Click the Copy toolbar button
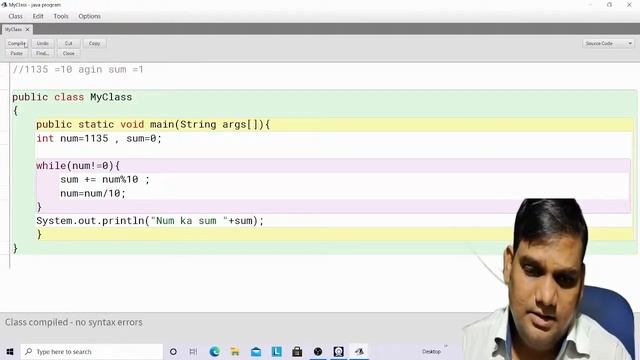Viewport: 640px width, 360px height. (95, 43)
